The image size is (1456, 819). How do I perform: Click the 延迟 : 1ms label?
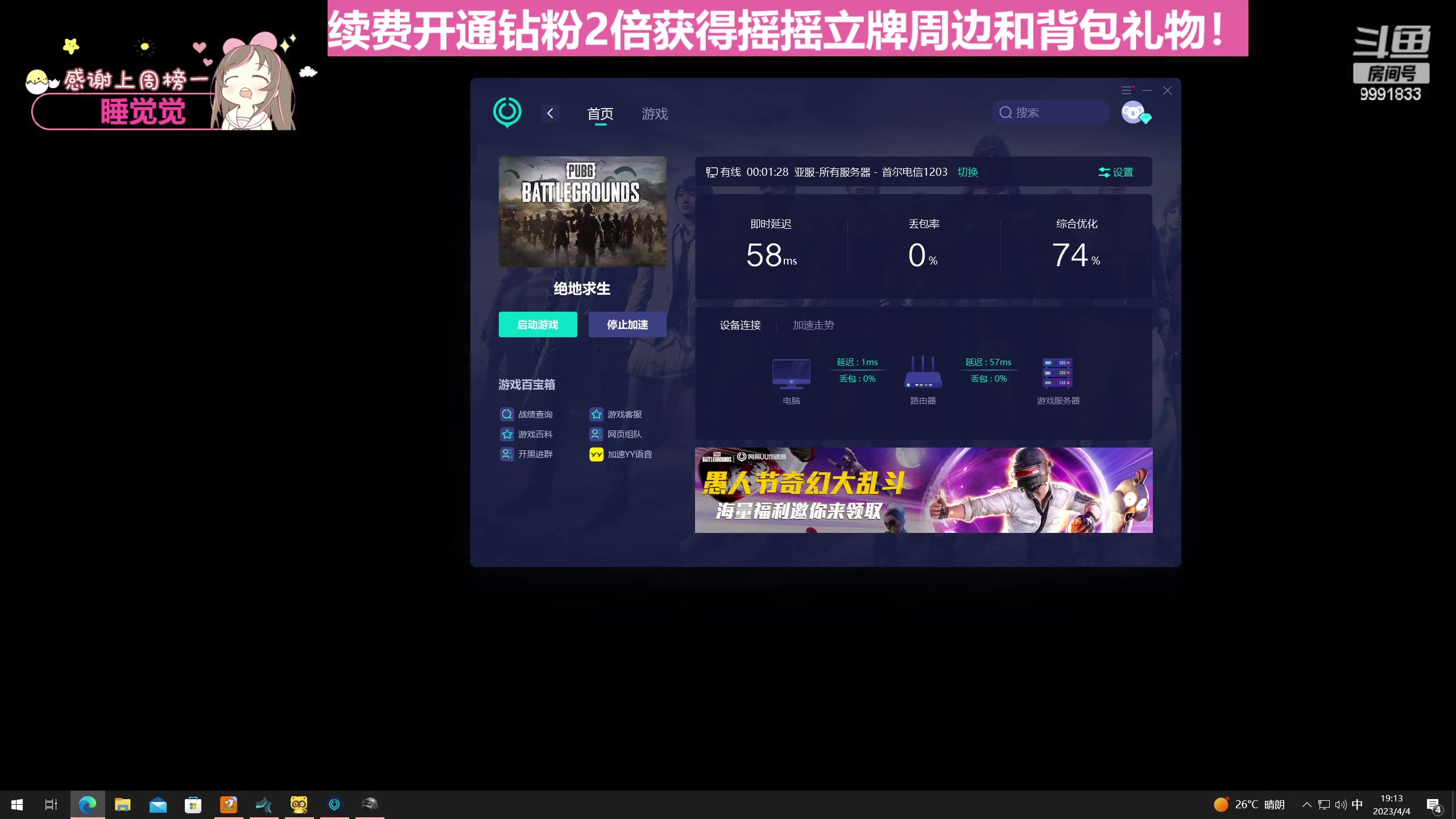pos(857,362)
